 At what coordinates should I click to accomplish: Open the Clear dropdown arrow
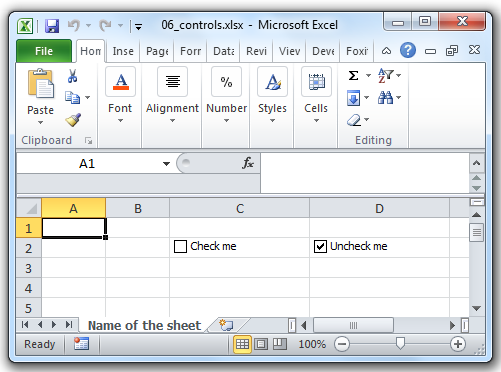coord(367,120)
